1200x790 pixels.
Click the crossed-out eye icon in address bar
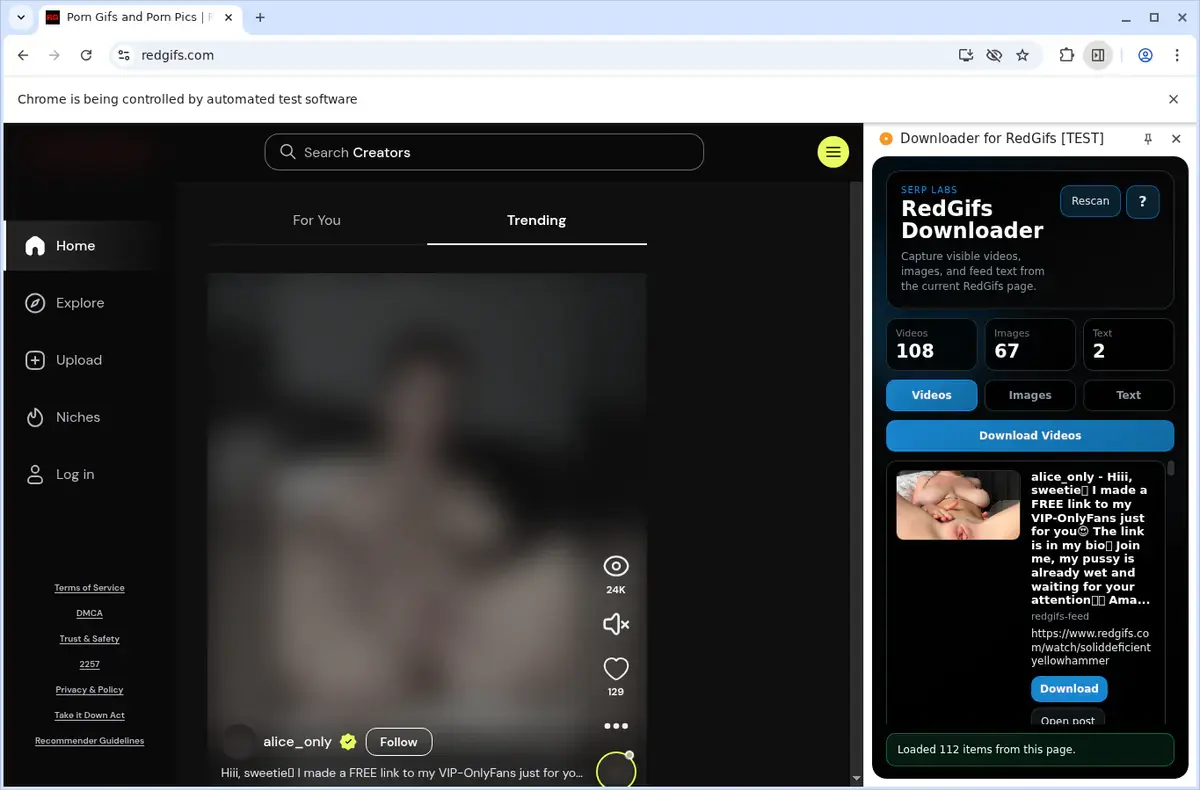(x=994, y=55)
